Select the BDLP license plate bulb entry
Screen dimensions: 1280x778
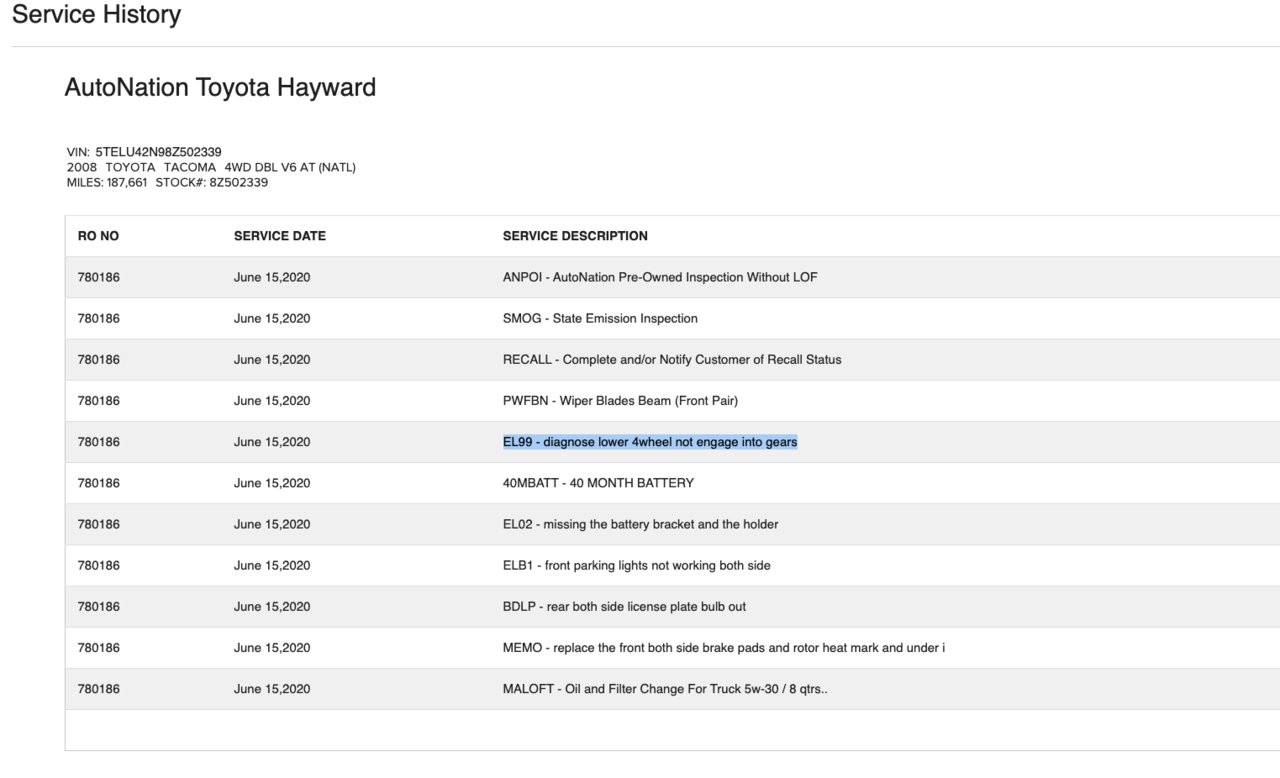tap(624, 606)
